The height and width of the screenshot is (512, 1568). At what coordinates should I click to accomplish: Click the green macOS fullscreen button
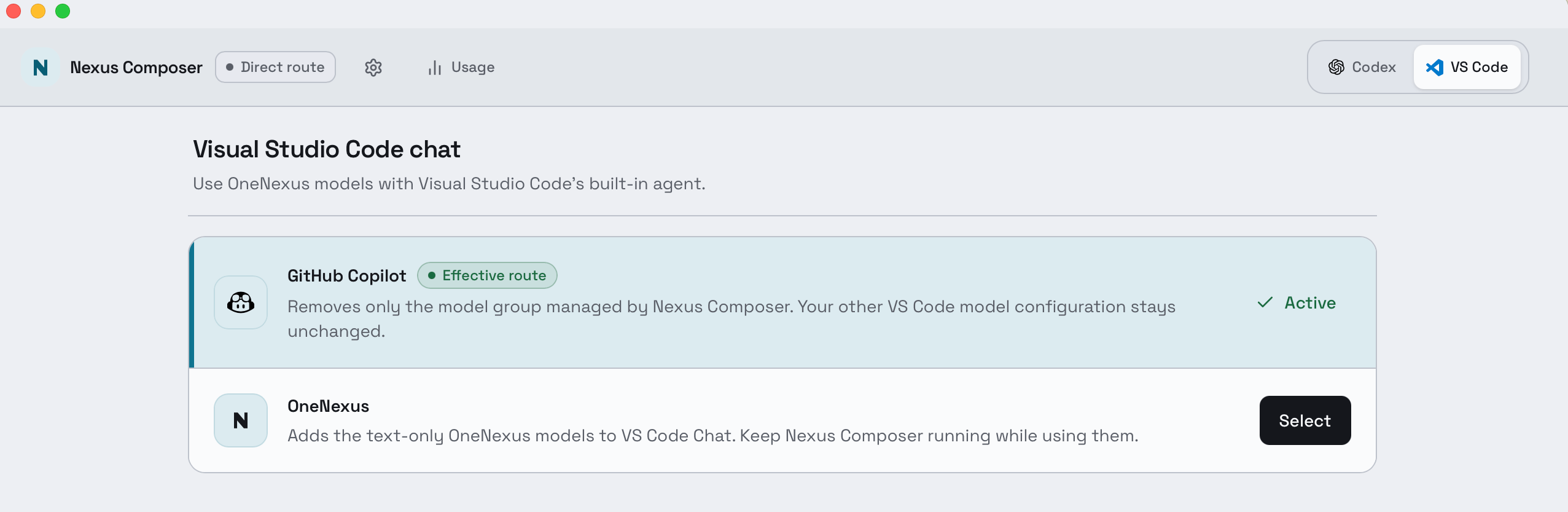pos(63,11)
